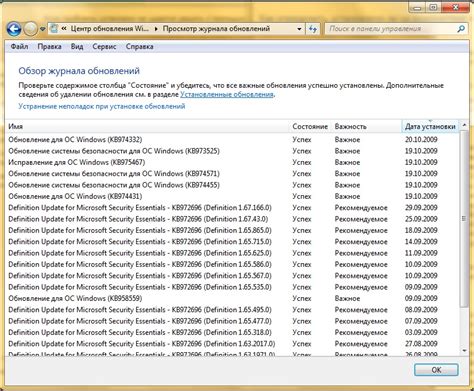474x391 pixels.
Task: Sort by the Важность column header
Action: (367, 126)
